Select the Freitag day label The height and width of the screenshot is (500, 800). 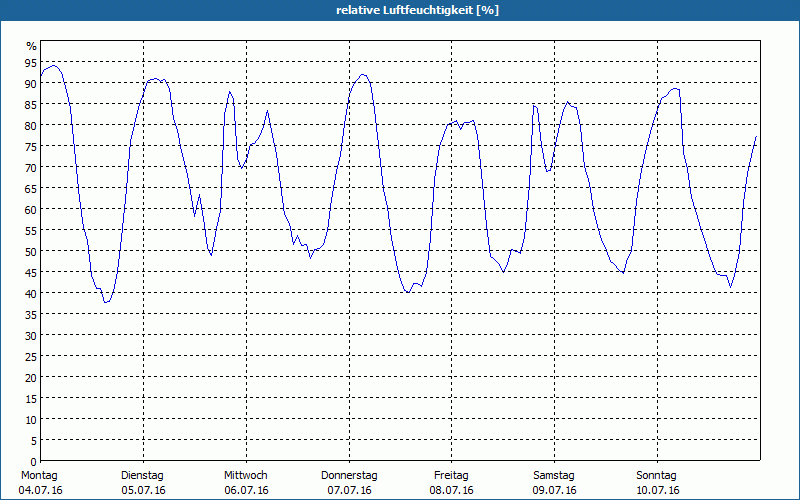click(x=452, y=475)
